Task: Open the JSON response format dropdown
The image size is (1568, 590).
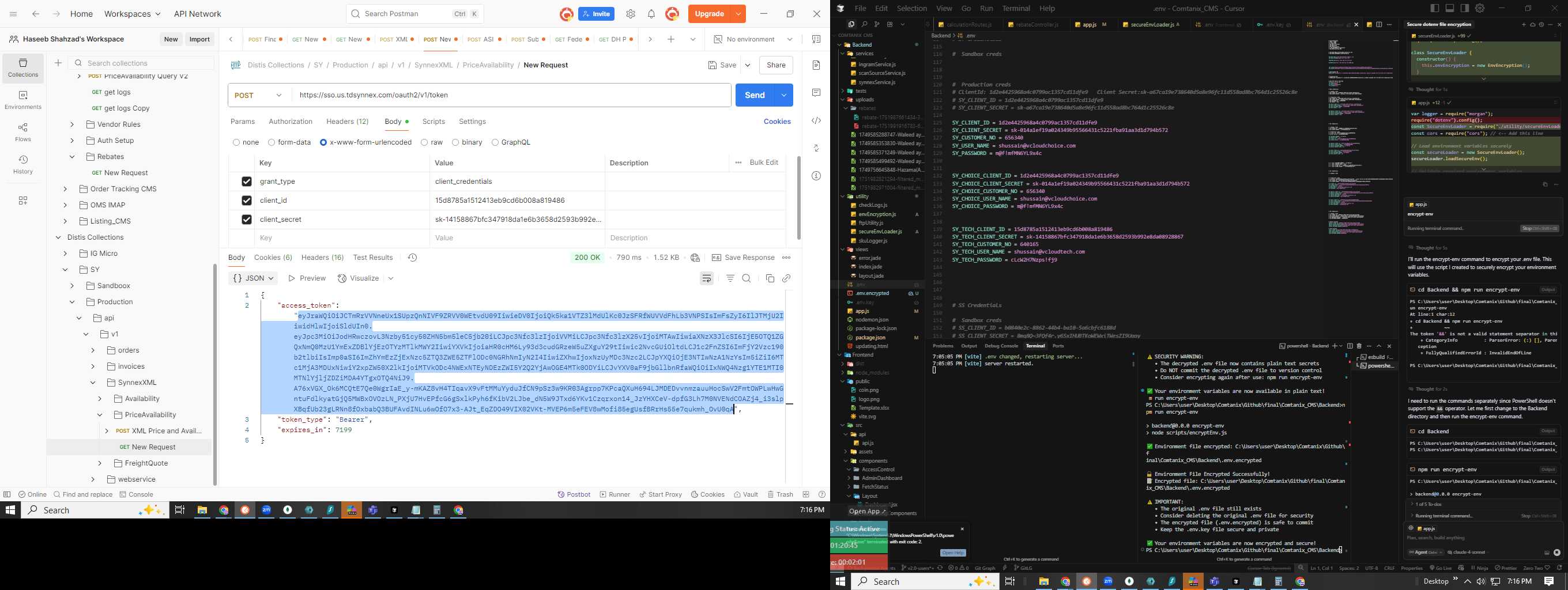Action: pos(254,278)
